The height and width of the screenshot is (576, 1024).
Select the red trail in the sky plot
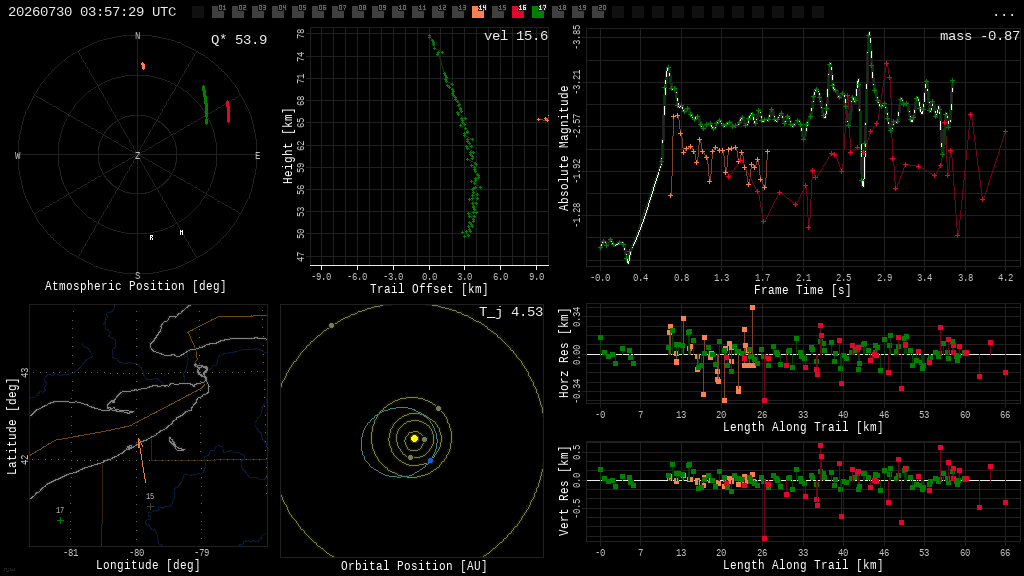(x=228, y=111)
